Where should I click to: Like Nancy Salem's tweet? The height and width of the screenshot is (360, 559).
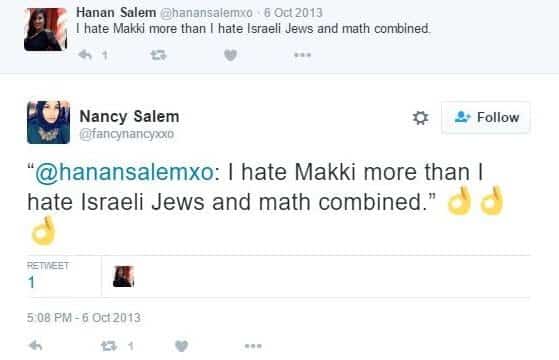(181, 346)
